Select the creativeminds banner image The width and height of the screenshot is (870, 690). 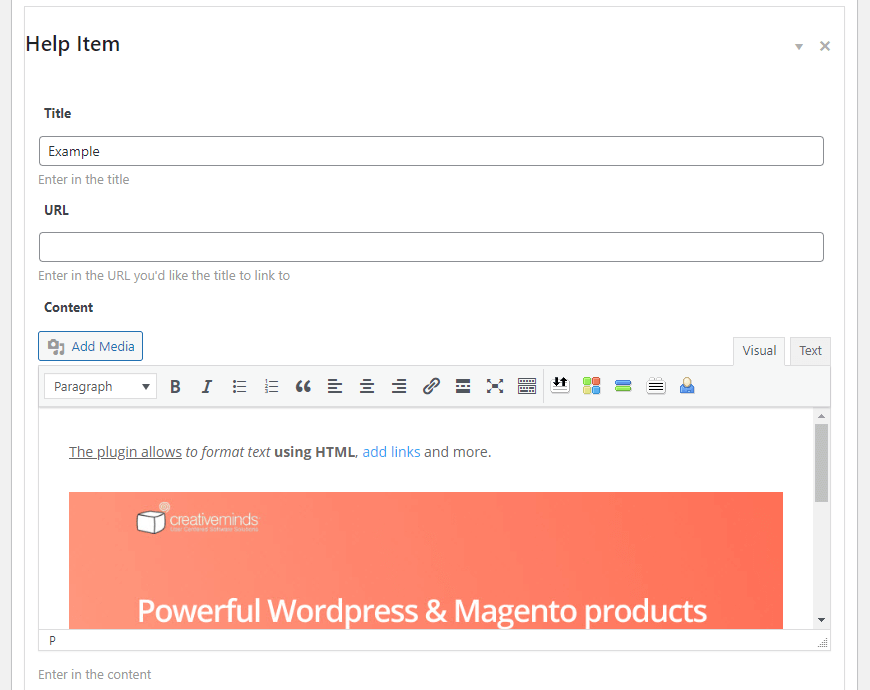coord(426,560)
